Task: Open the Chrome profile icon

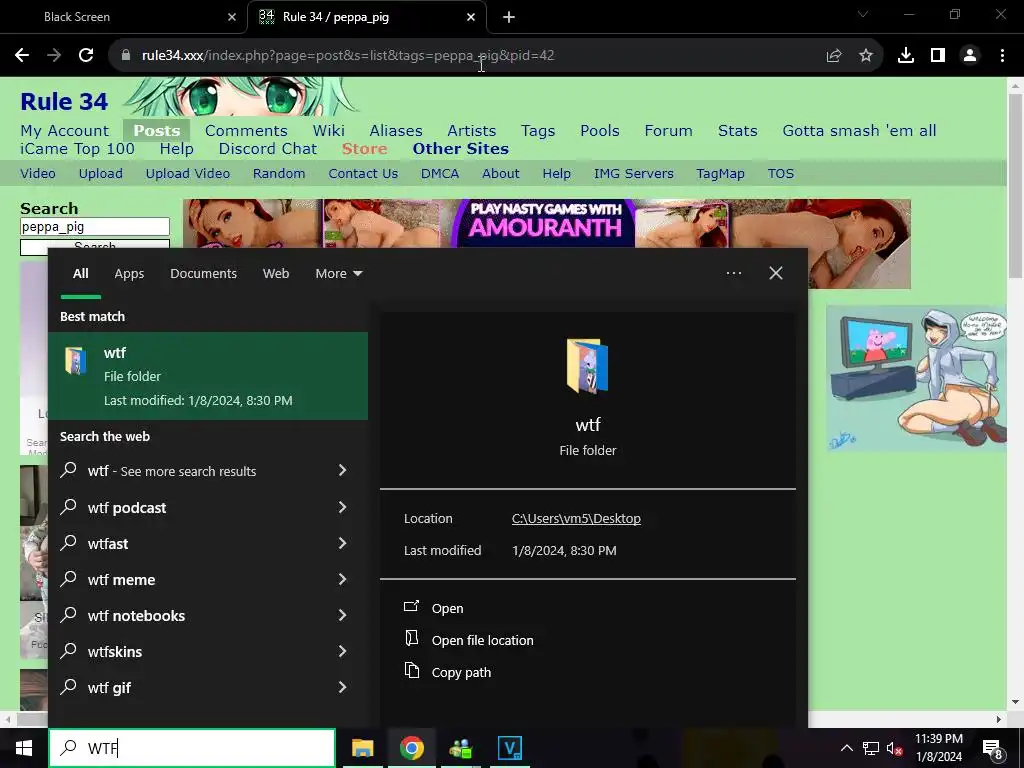Action: (970, 56)
